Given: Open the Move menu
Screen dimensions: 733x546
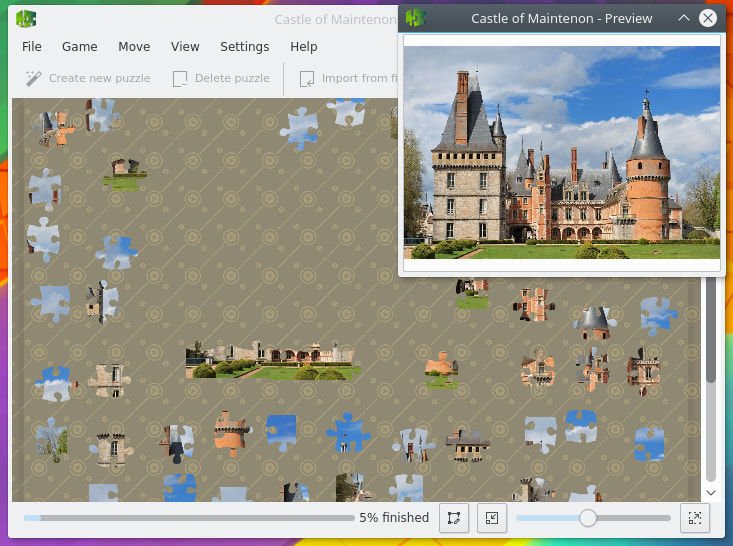Looking at the screenshot, I should [x=134, y=47].
